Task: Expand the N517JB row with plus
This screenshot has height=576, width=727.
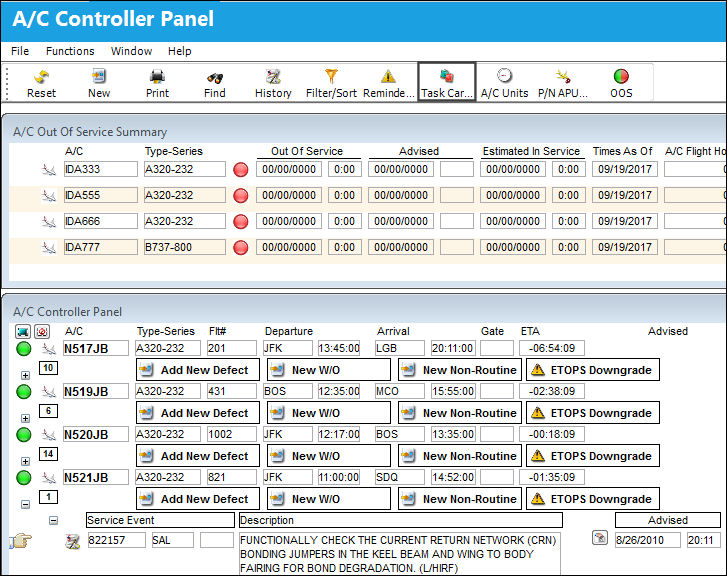Action: click(26, 375)
